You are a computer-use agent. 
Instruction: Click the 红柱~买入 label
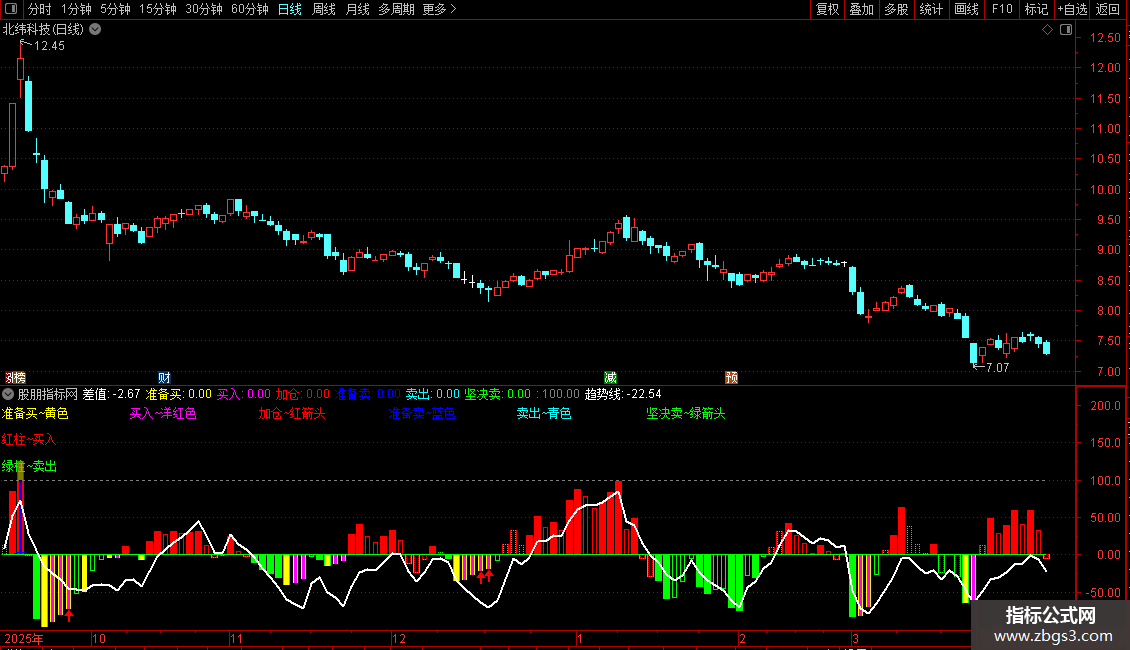click(29, 440)
